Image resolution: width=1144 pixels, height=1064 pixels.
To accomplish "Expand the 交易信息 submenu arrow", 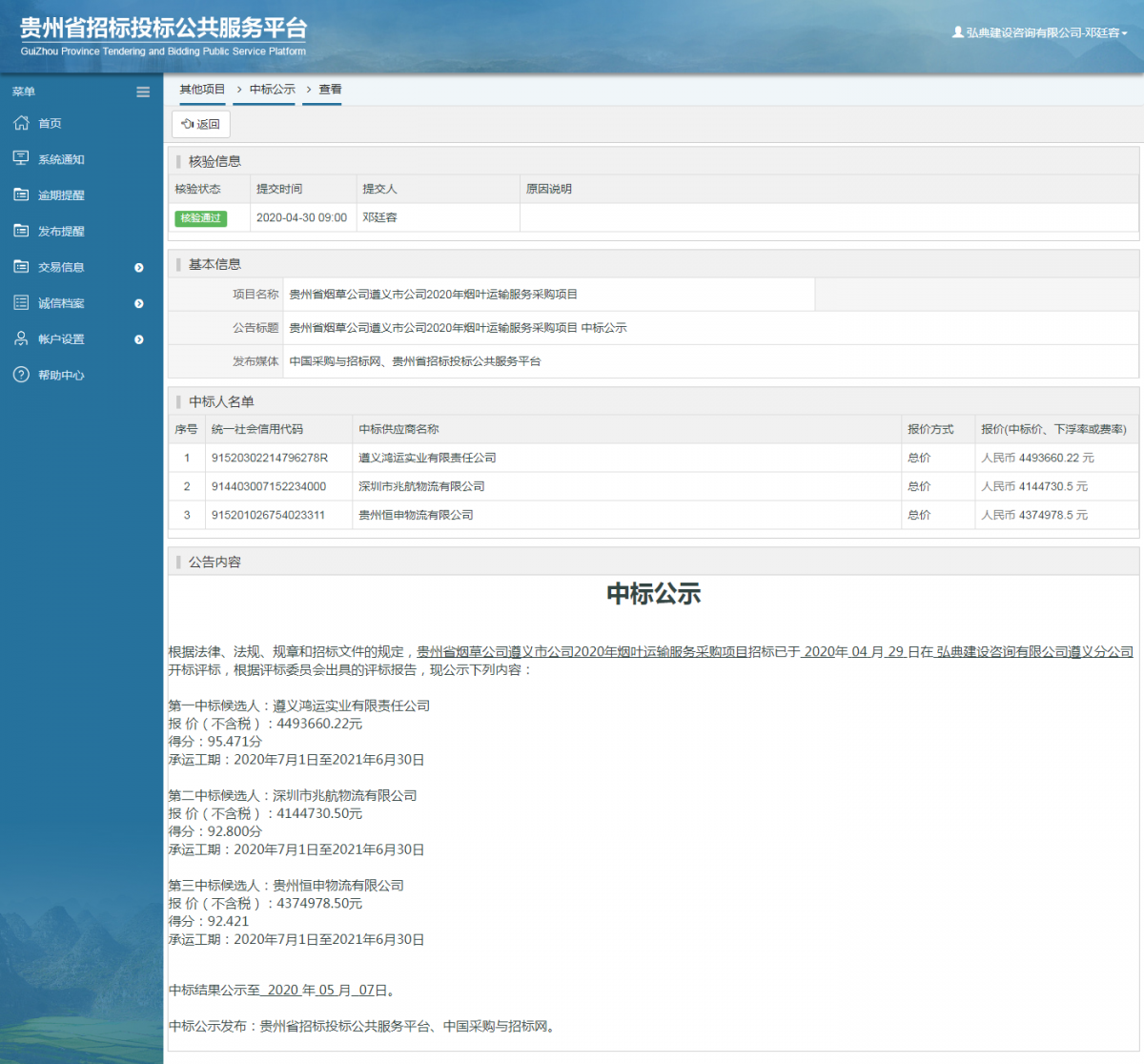I will [139, 268].
